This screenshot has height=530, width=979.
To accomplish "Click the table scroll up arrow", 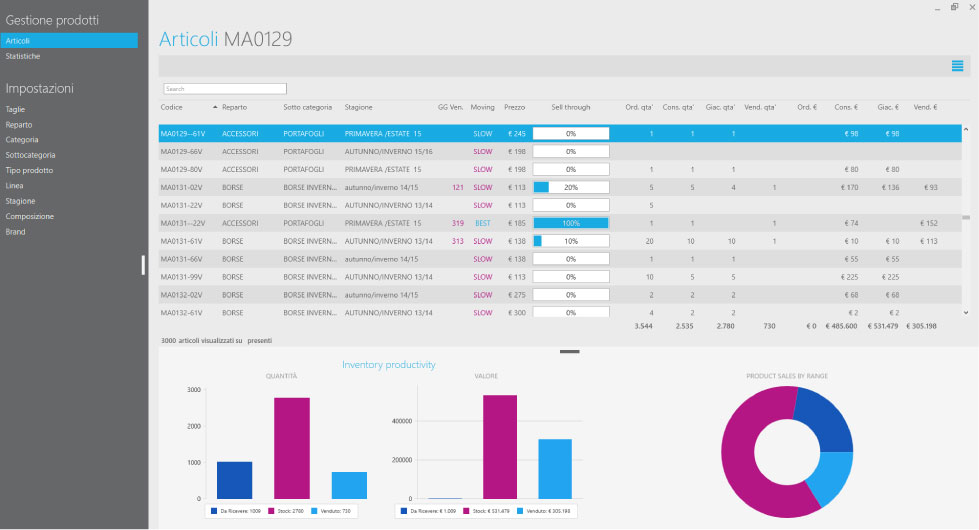I will coord(966,130).
